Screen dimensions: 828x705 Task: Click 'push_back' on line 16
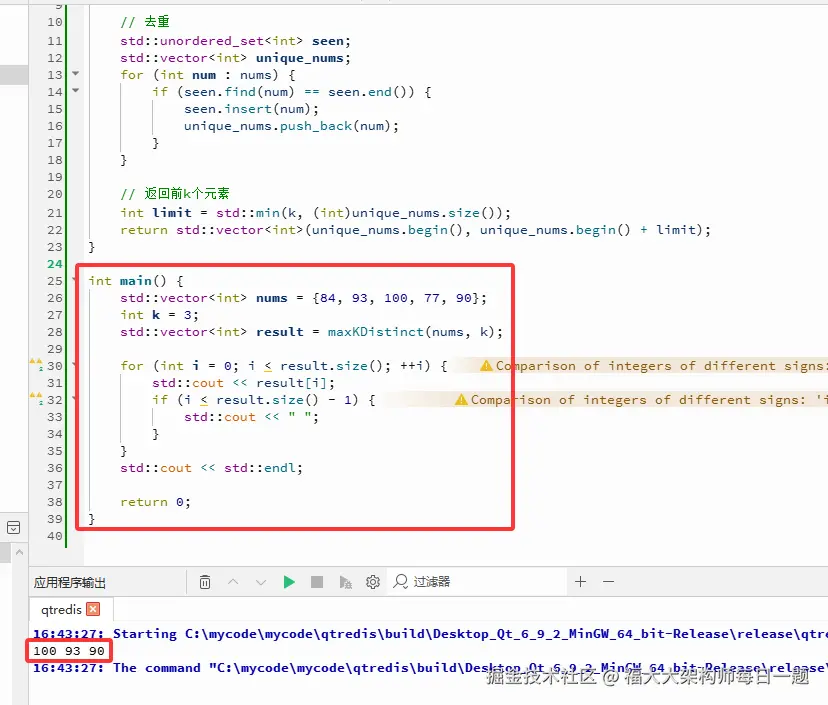tap(316, 126)
